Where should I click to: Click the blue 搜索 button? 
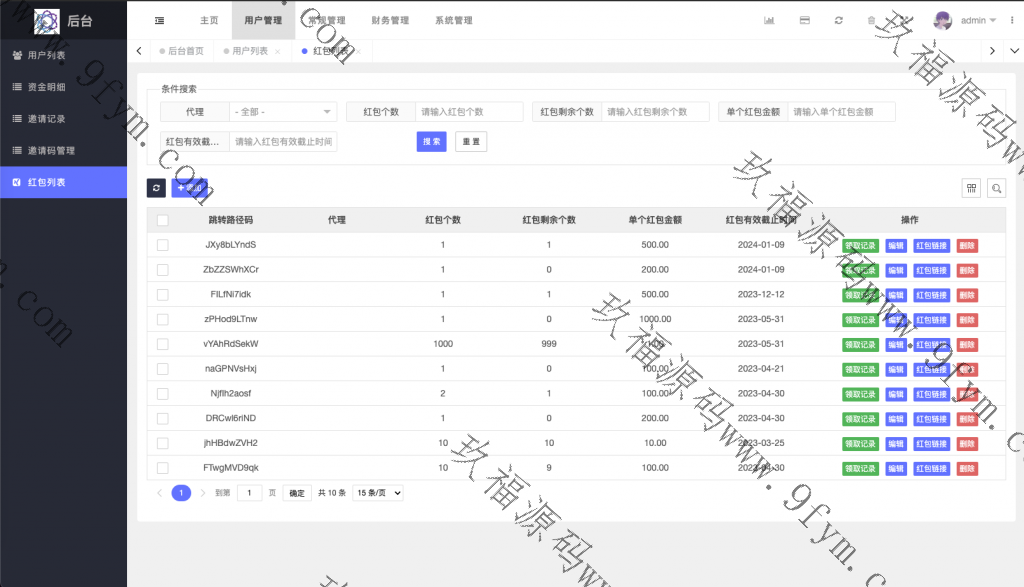click(x=431, y=142)
